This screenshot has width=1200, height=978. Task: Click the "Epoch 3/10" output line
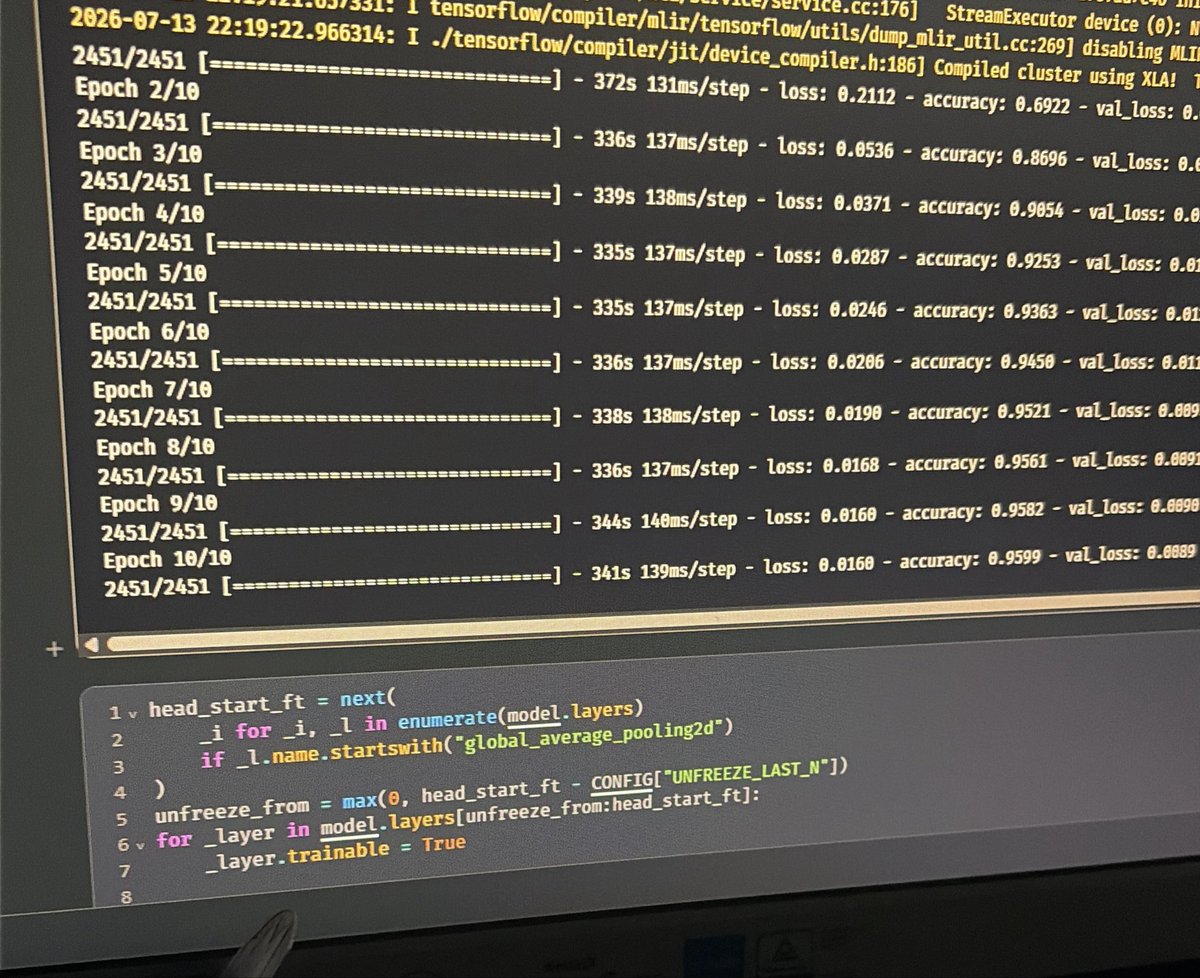point(141,153)
